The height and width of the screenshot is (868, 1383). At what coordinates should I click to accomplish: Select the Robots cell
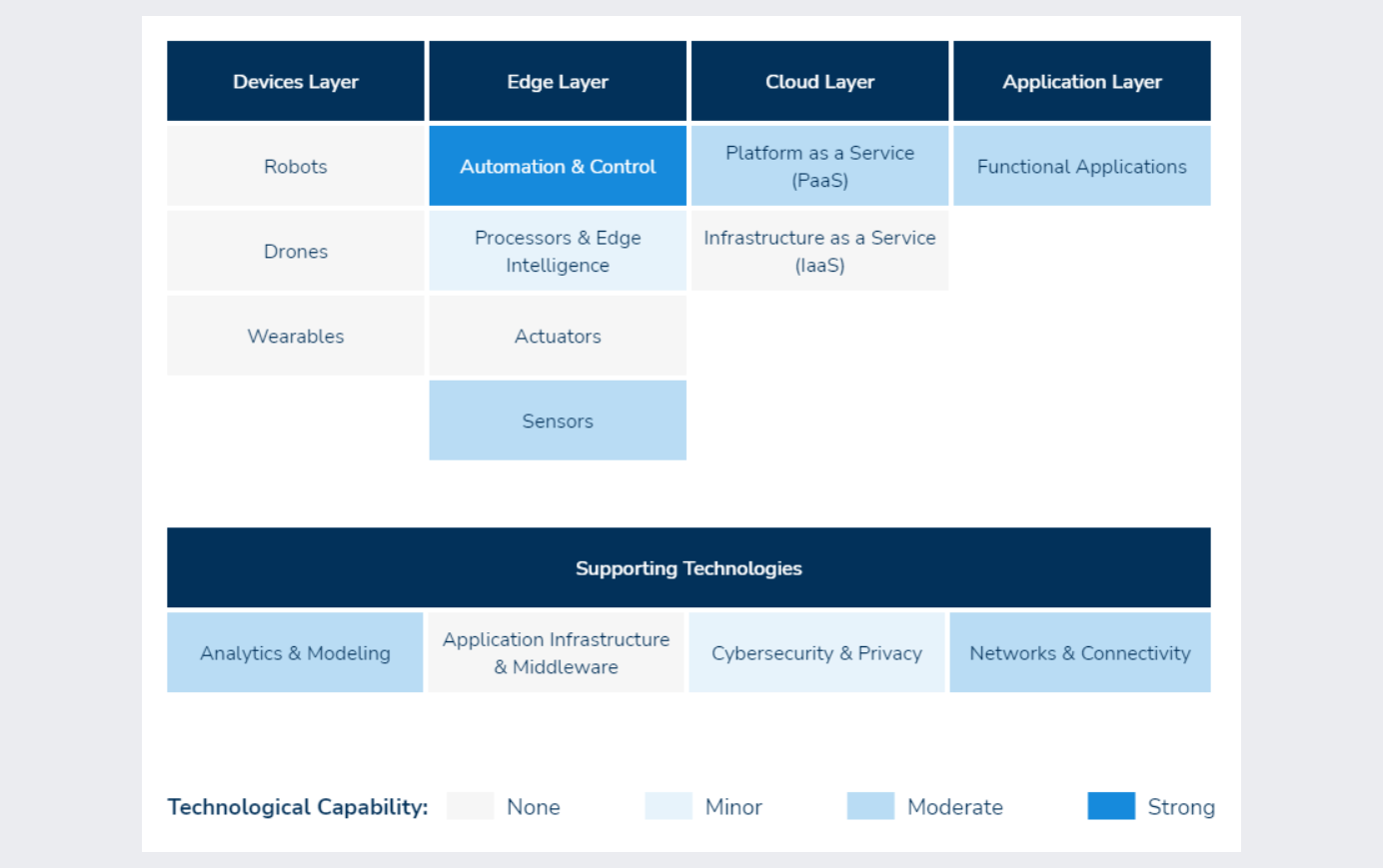(x=296, y=167)
